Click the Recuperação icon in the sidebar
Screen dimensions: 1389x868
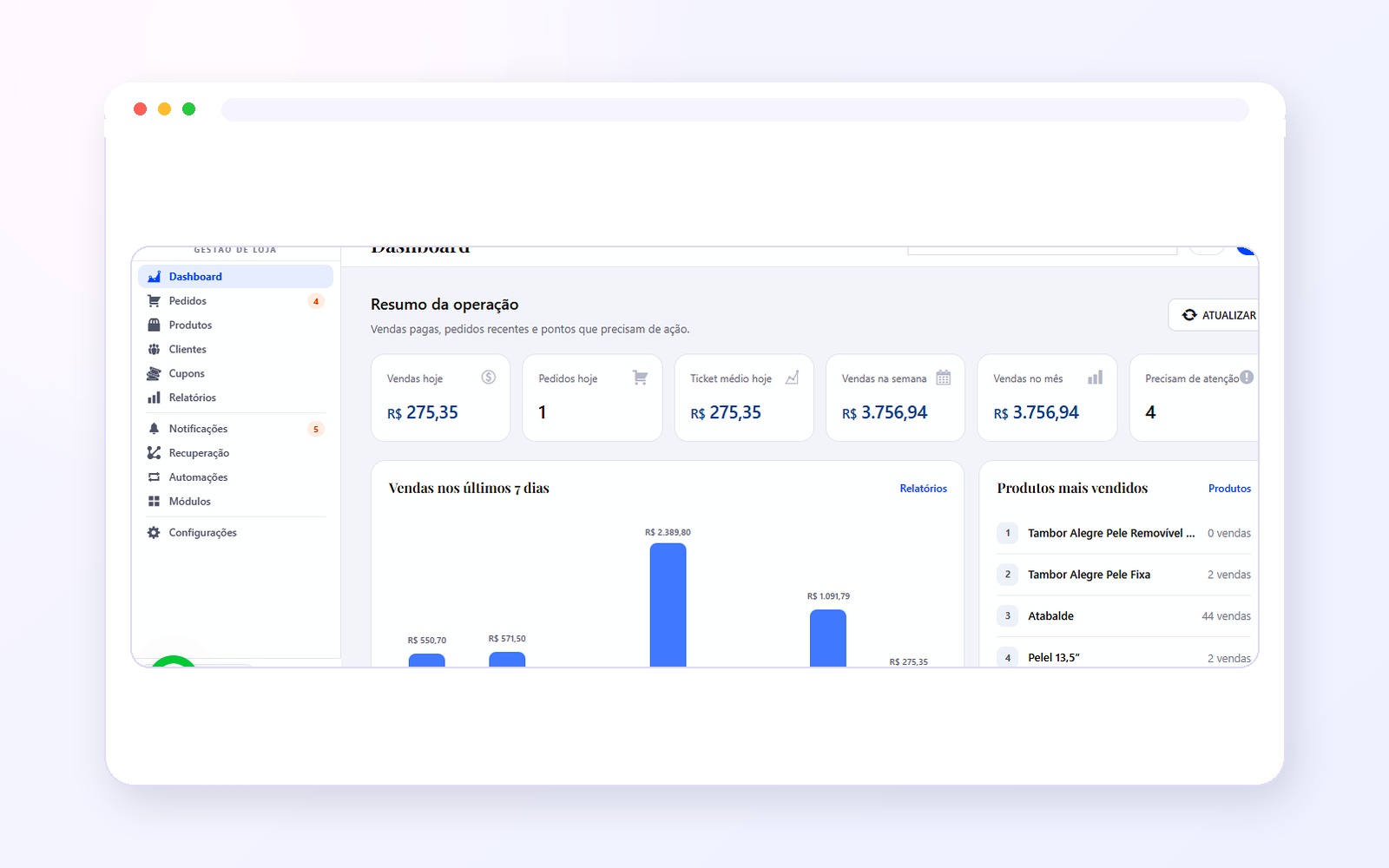tap(154, 453)
